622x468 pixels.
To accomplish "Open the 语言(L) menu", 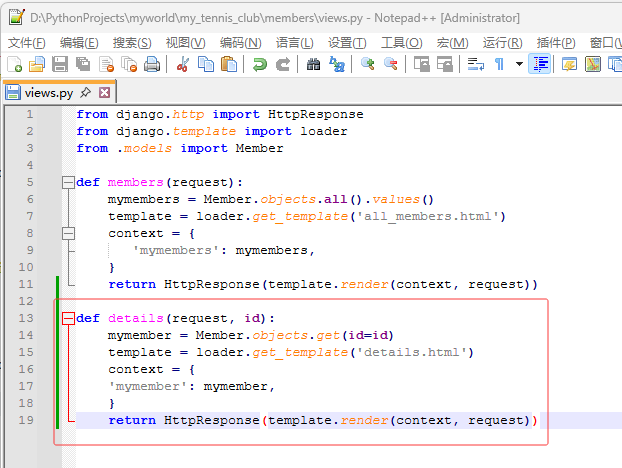I will (294, 42).
